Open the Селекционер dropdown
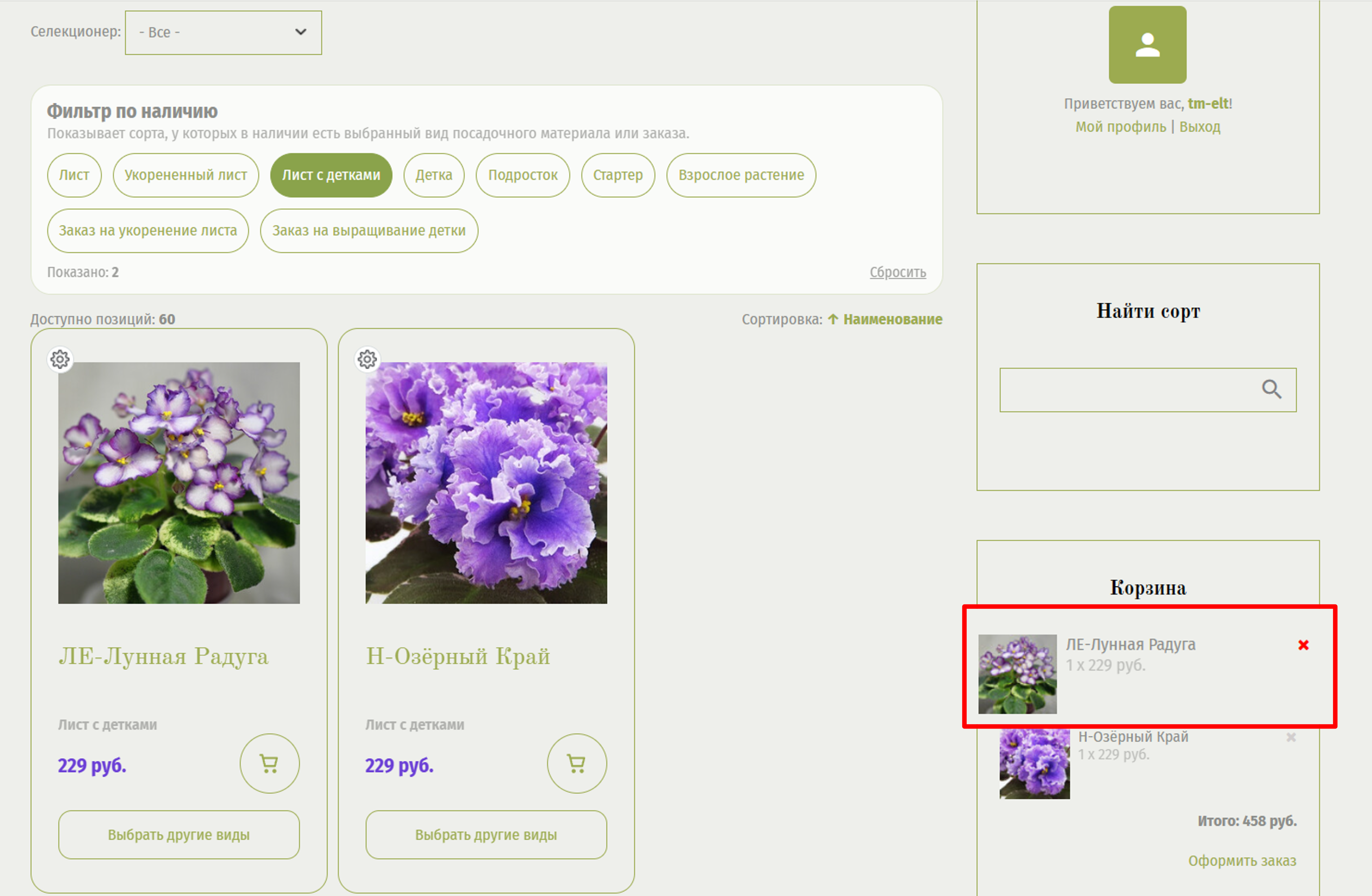The height and width of the screenshot is (896, 1372). pos(223,32)
